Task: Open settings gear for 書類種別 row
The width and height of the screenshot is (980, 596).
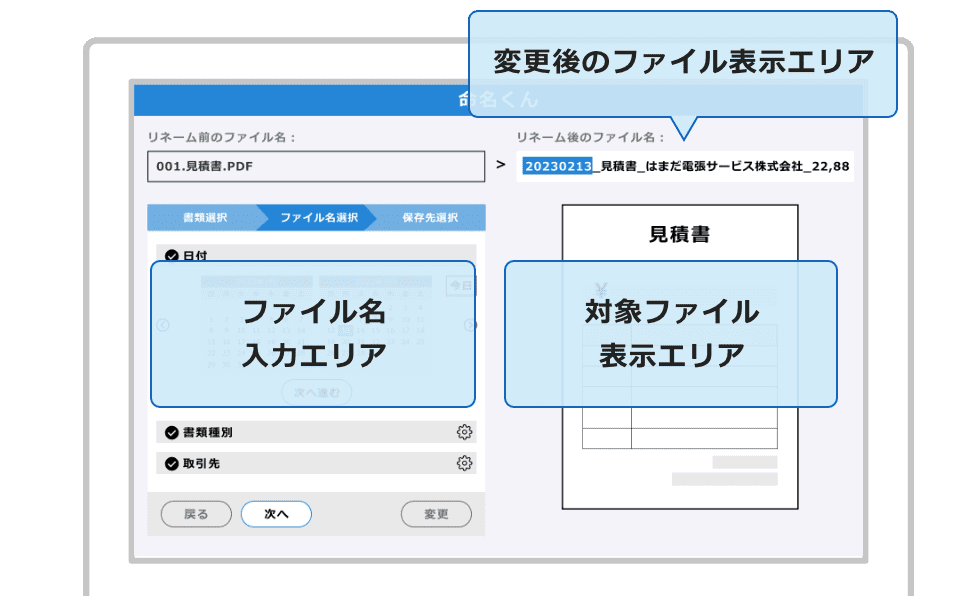Action: pyautogui.click(x=464, y=432)
